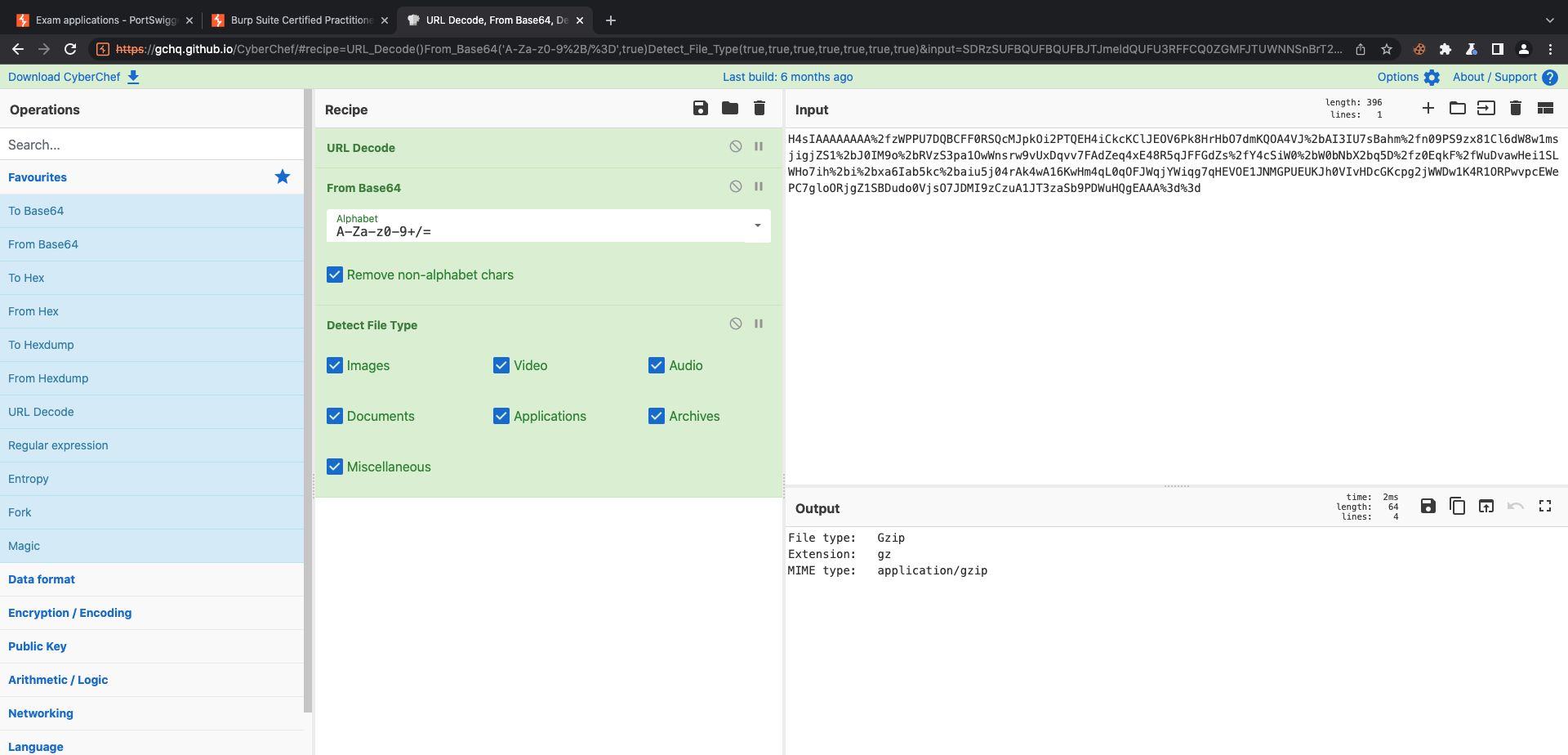The image size is (1568, 755).
Task: Click the Last build: 6 months ago link
Action: pos(787,77)
